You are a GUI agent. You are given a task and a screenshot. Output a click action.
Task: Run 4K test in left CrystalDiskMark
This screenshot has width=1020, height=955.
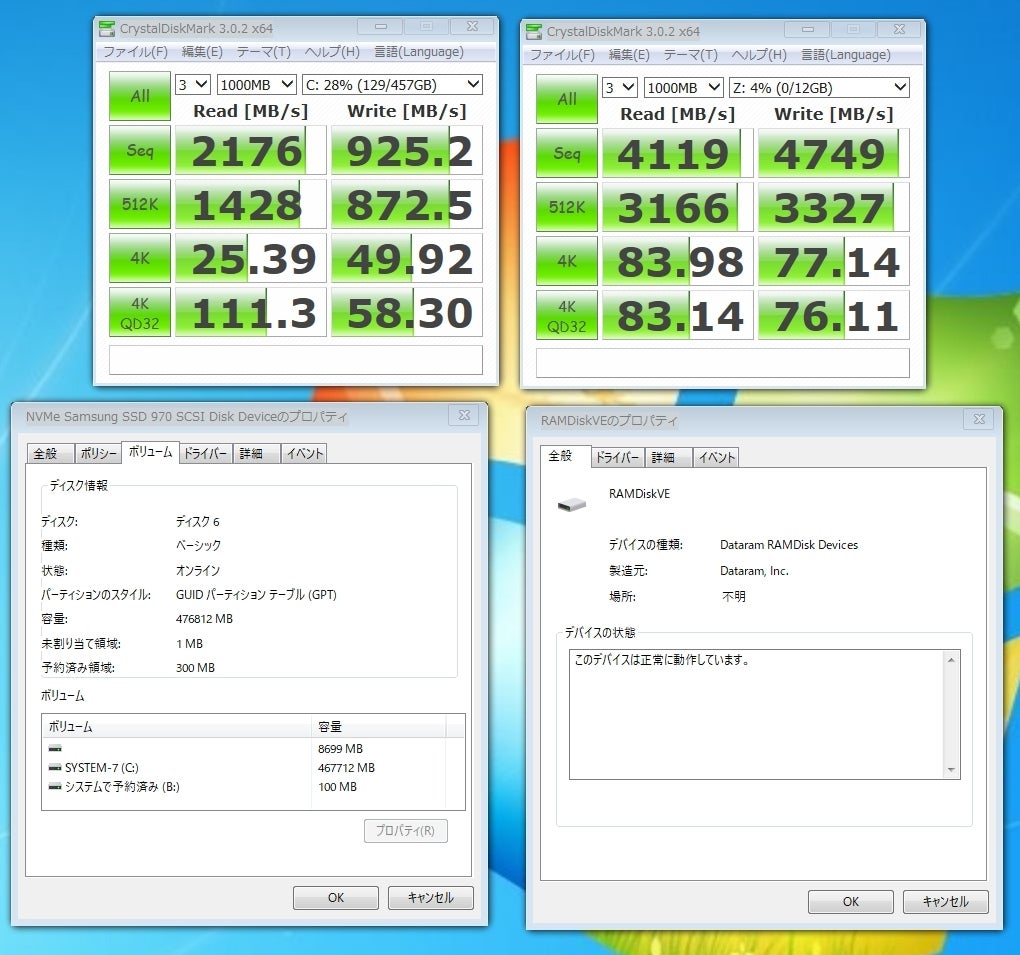point(140,258)
